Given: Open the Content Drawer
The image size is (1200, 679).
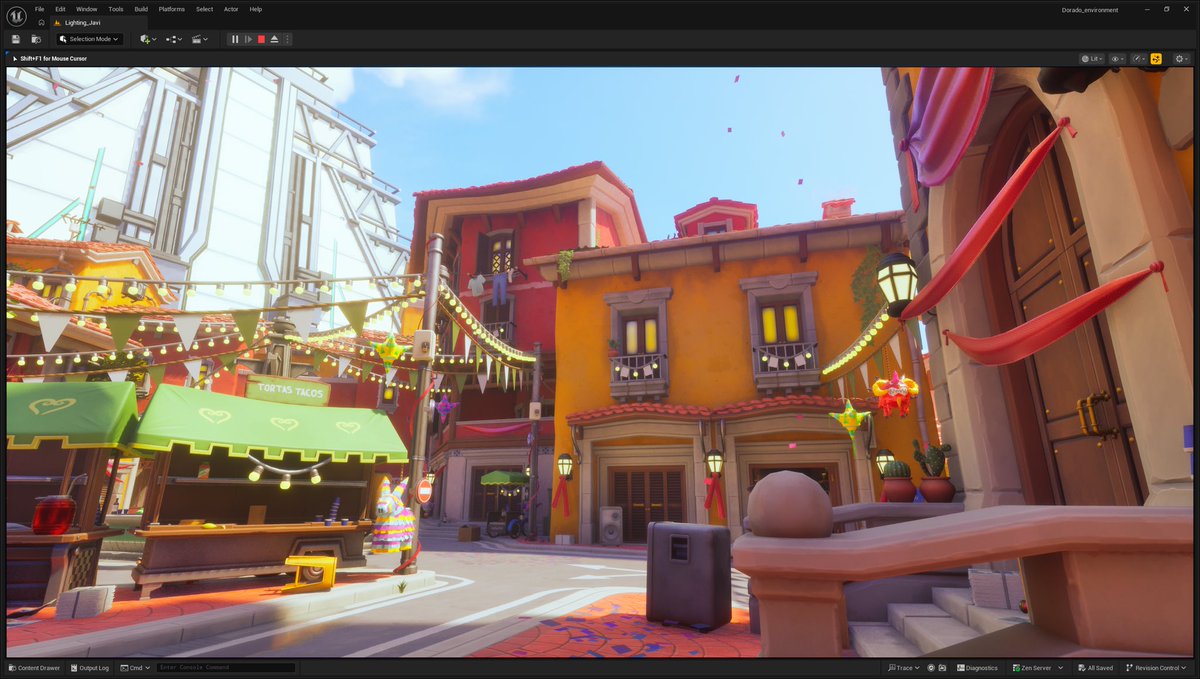Looking at the screenshot, I should pyautogui.click(x=33, y=668).
